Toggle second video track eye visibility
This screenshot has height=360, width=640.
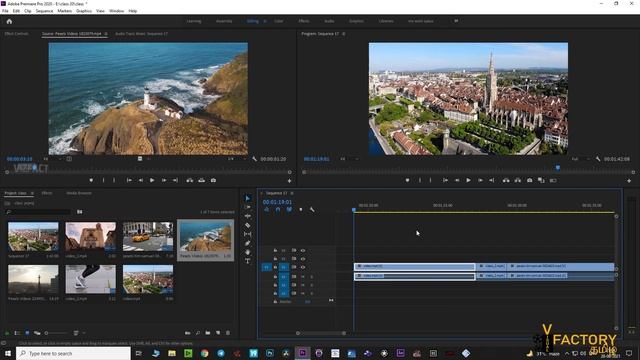pyautogui.click(x=303, y=259)
